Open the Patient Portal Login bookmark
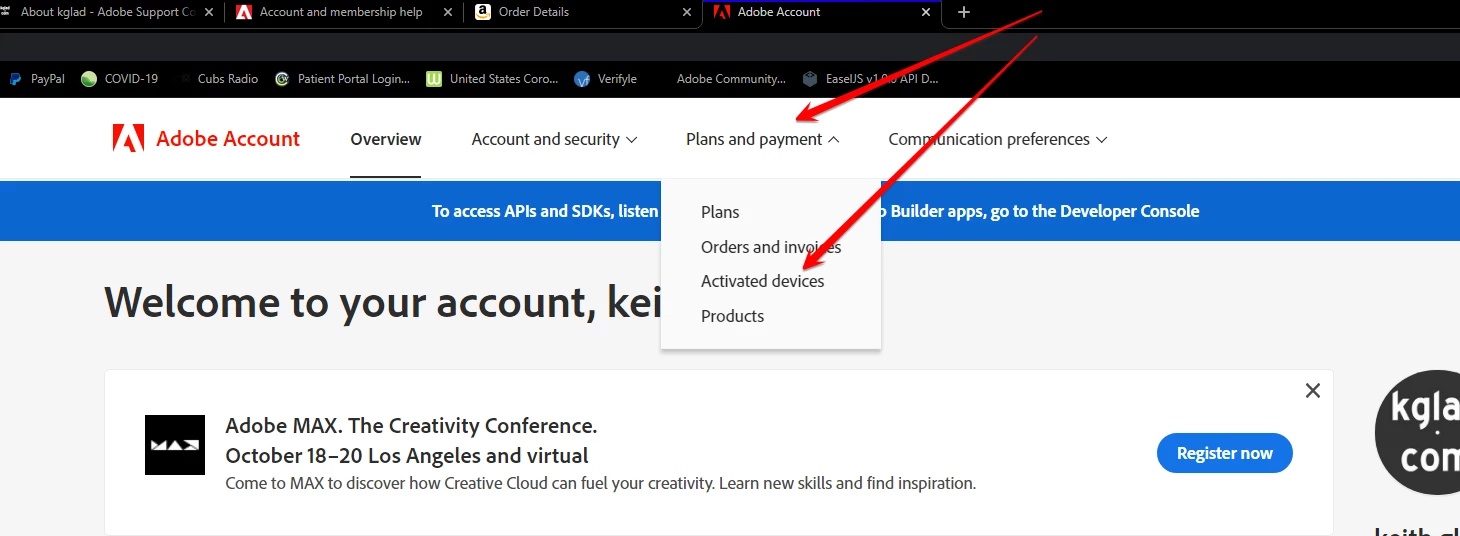The image size is (1460, 536). click(342, 79)
